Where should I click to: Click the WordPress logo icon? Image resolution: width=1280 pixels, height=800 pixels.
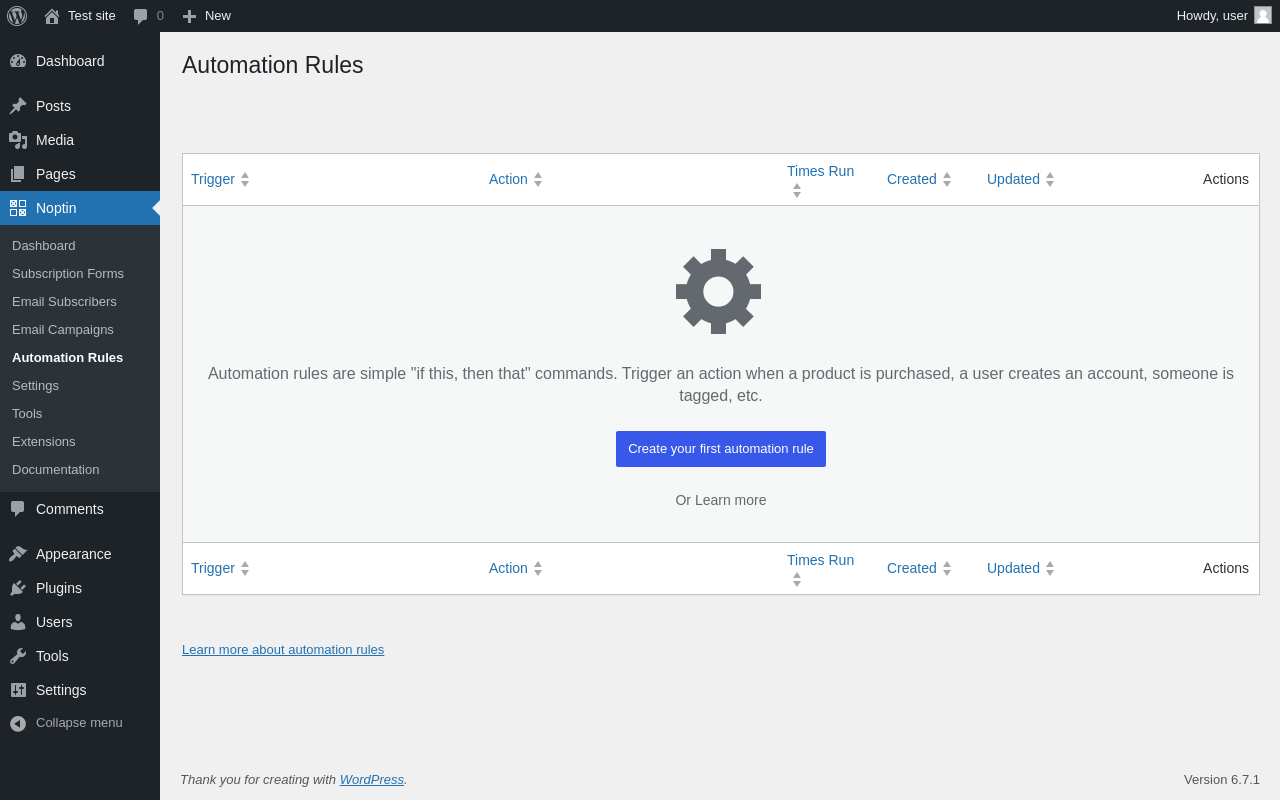(17, 16)
